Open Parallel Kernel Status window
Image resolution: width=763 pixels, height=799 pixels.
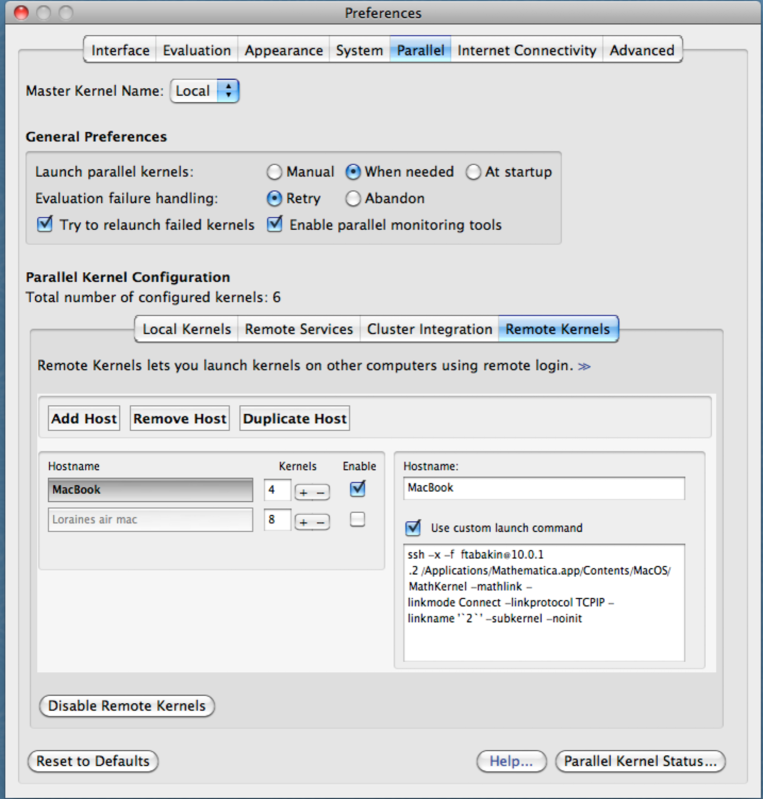click(x=640, y=762)
